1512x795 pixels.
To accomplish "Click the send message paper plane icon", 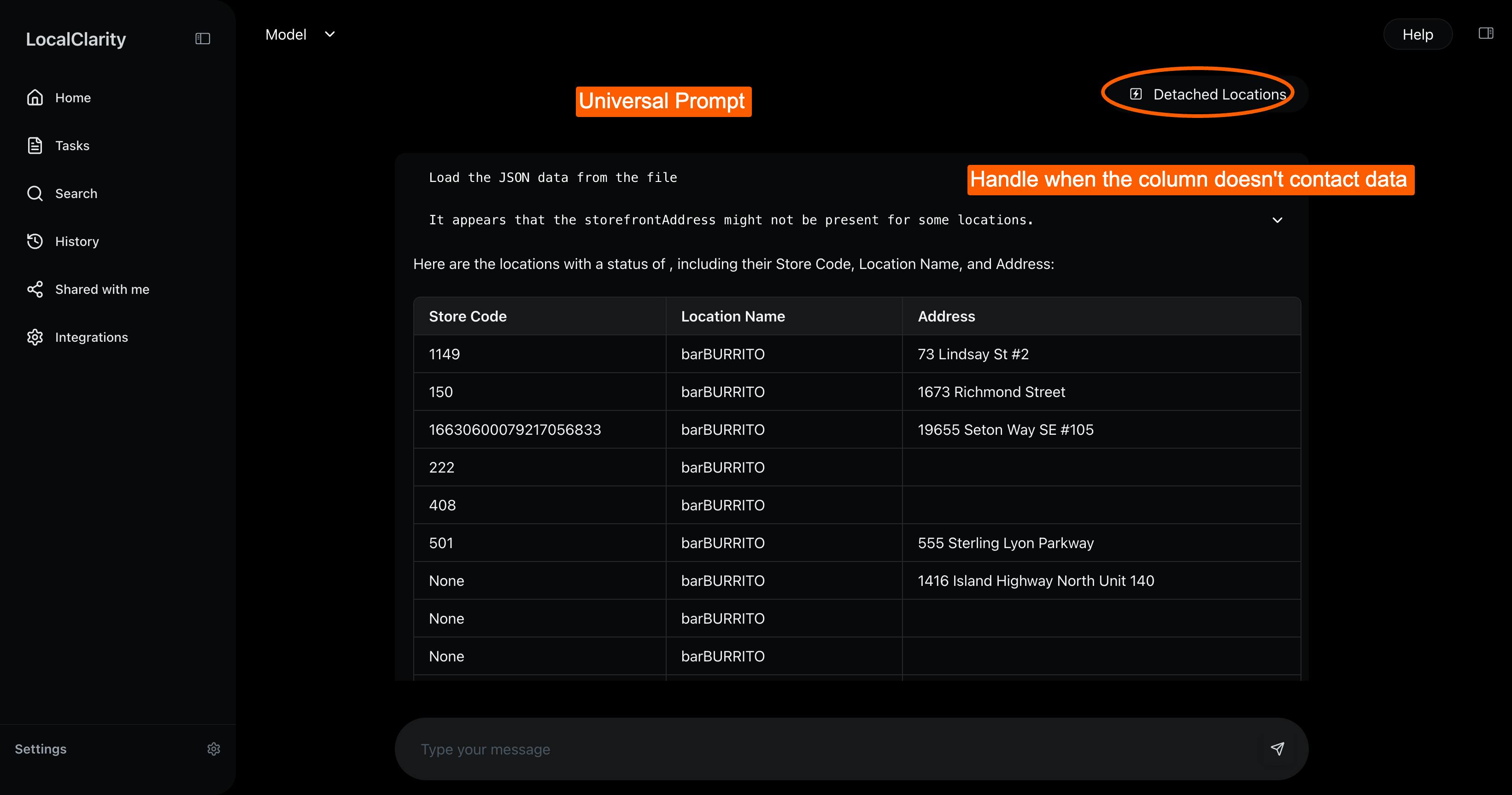I will tap(1277, 748).
